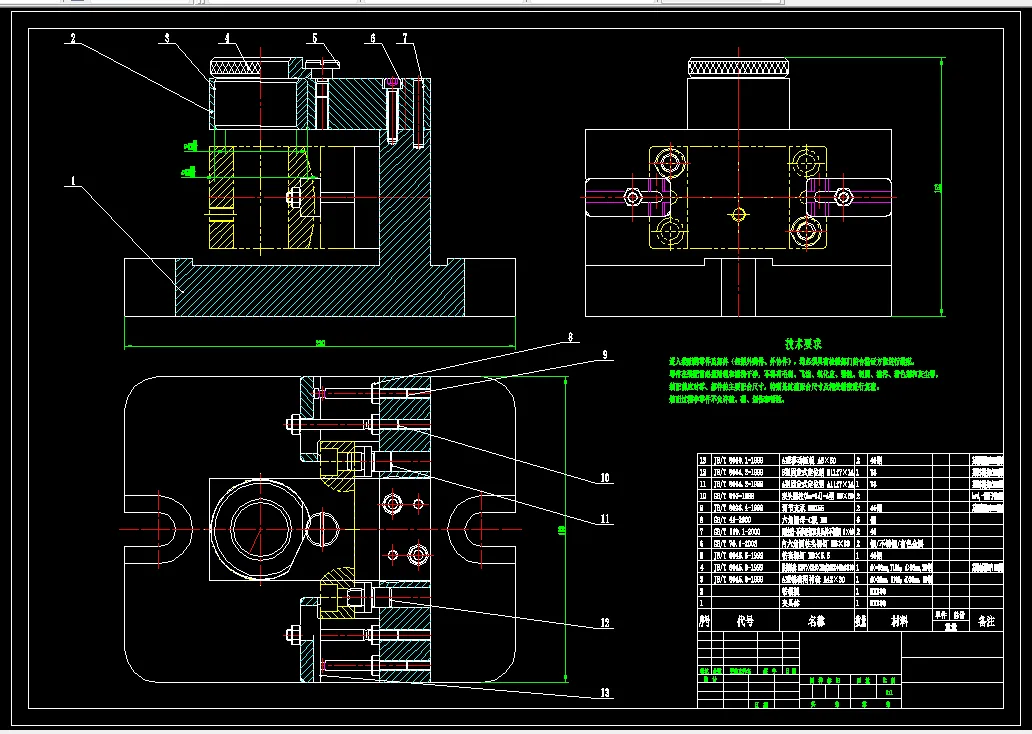Select part callout number 8 beside plan view

[570, 337]
